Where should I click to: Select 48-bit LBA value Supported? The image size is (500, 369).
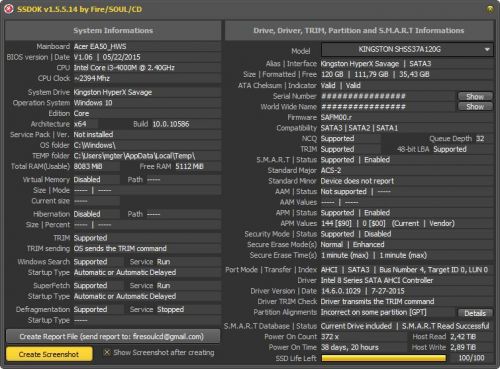(450, 149)
